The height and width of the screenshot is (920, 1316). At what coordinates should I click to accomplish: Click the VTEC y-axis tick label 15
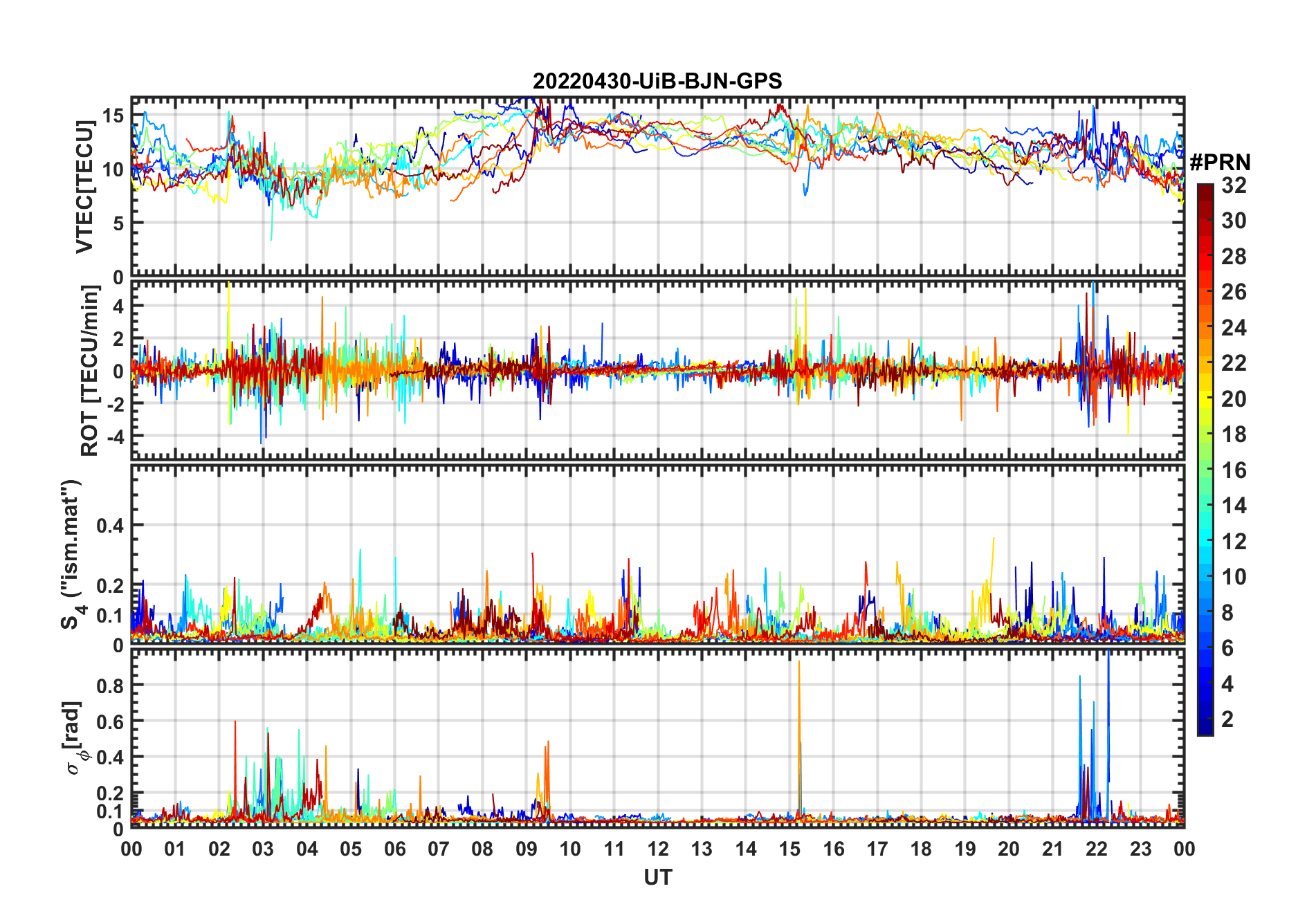click(x=113, y=116)
